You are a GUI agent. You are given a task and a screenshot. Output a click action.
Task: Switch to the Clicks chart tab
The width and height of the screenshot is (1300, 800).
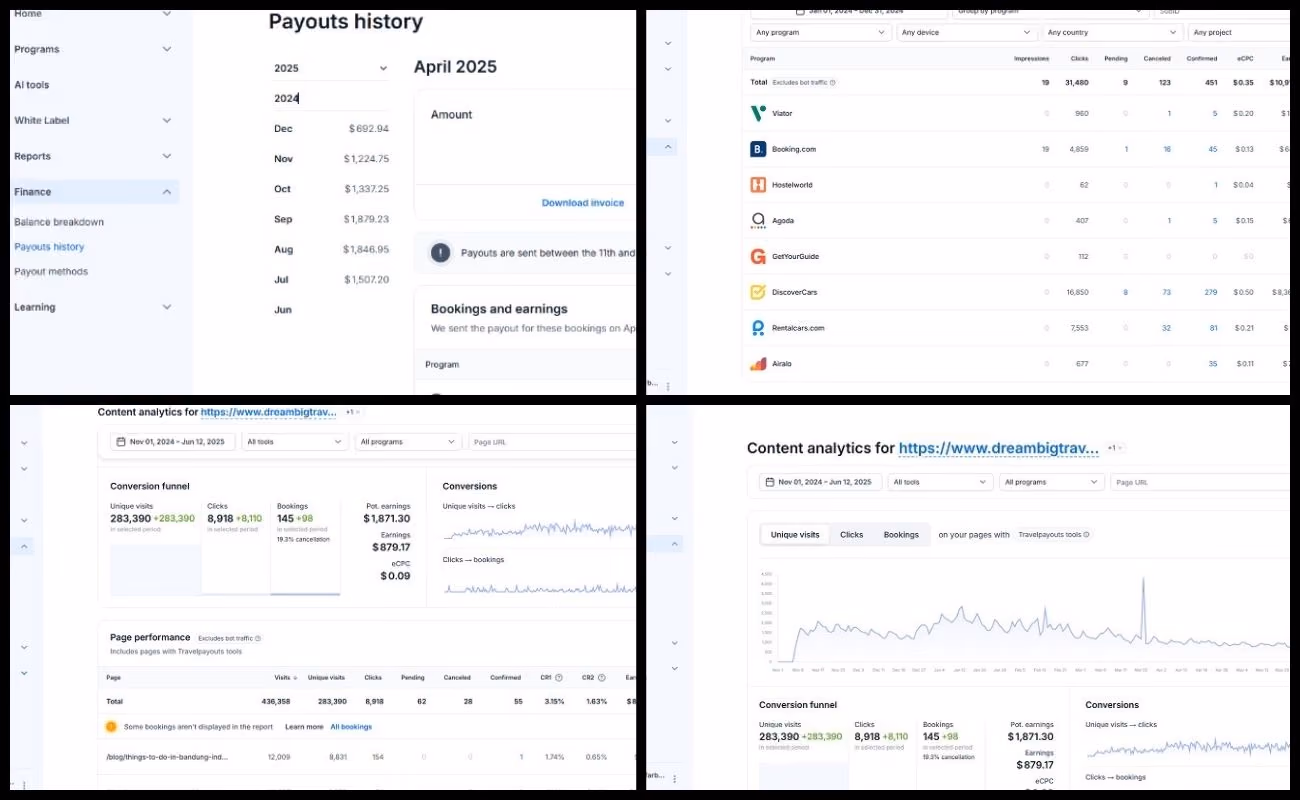click(851, 535)
